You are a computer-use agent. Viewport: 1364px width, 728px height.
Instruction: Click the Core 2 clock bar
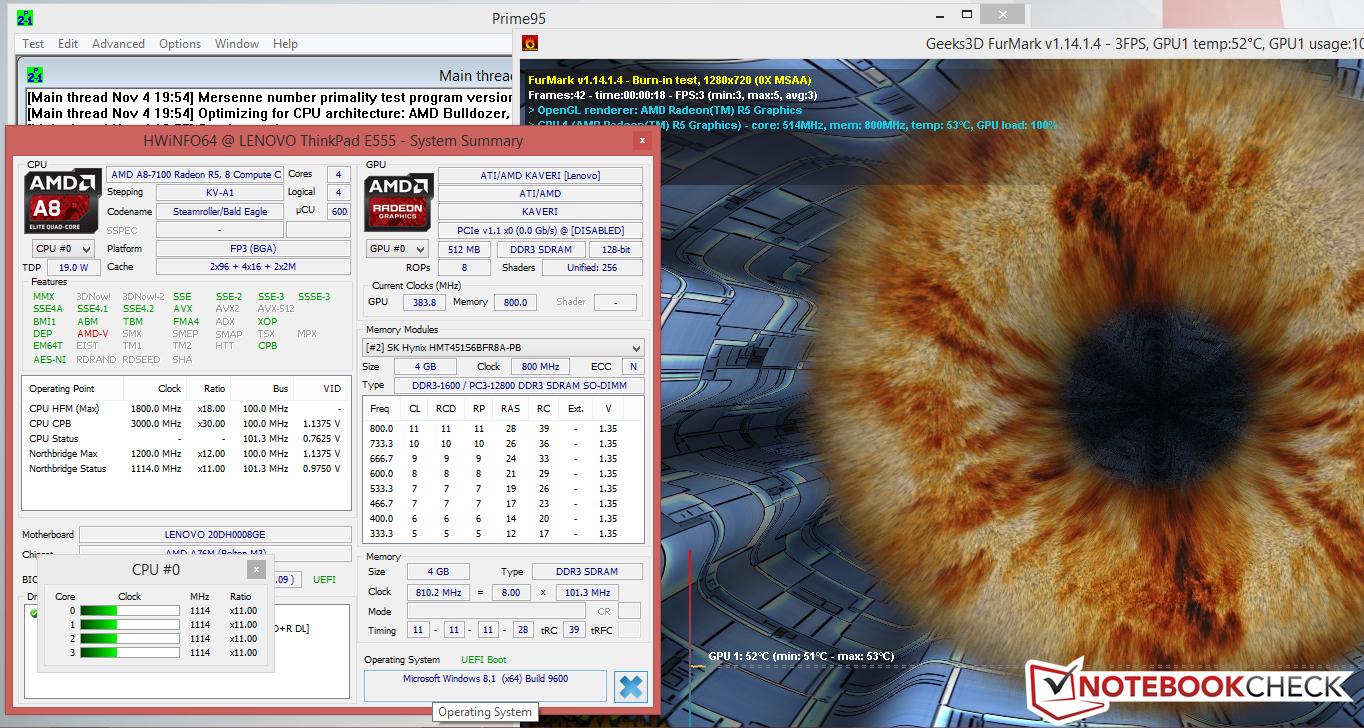130,639
